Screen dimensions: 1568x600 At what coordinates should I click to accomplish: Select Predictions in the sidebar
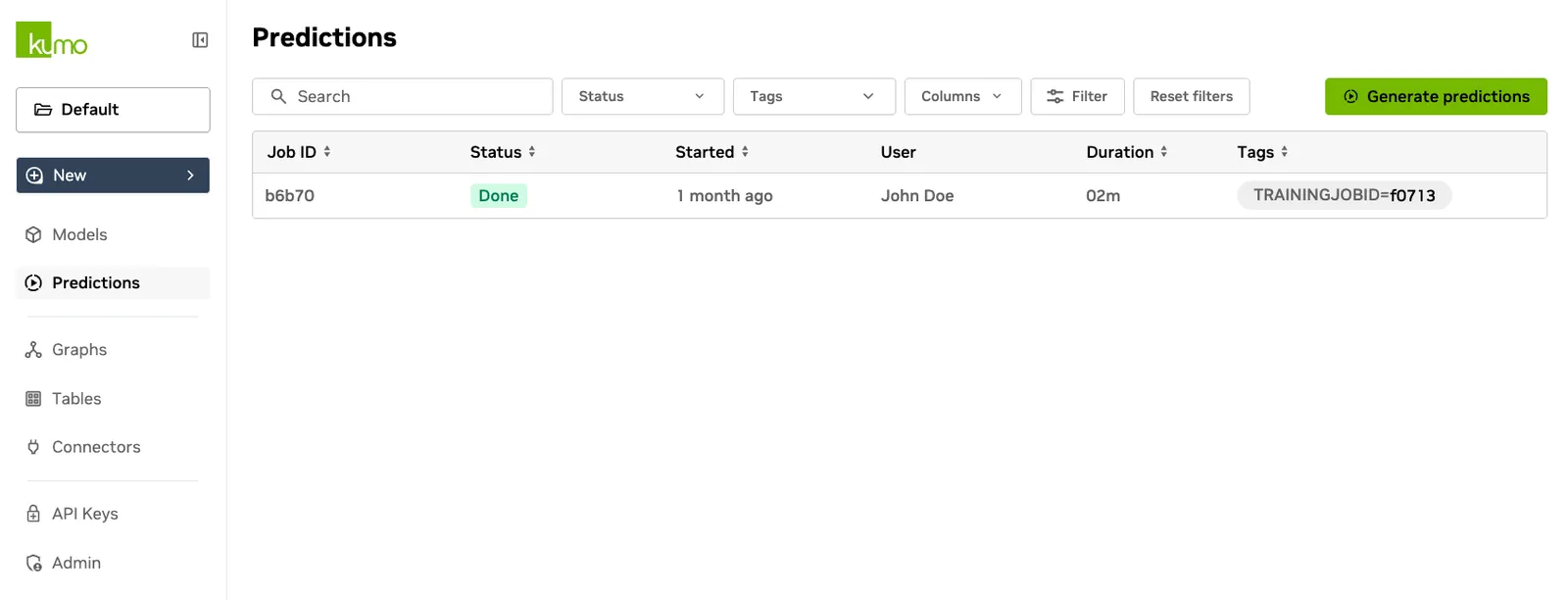tap(113, 282)
